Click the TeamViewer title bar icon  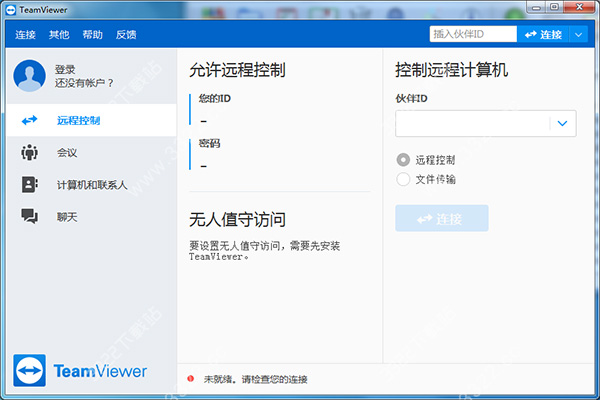tap(11, 10)
